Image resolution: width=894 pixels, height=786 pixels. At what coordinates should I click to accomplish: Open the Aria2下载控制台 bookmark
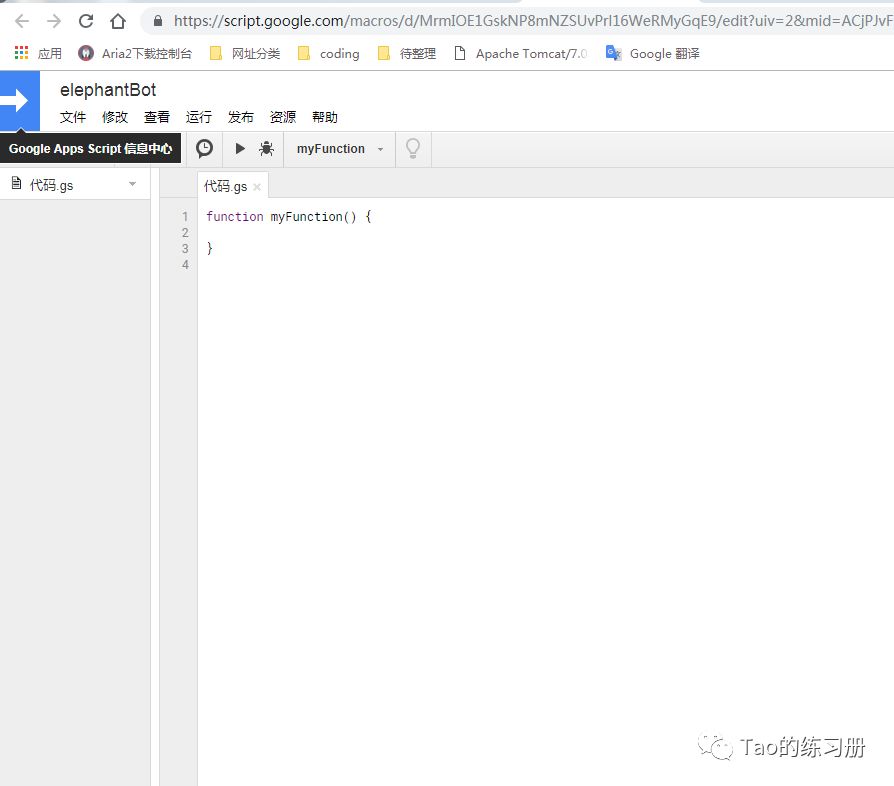(x=135, y=54)
